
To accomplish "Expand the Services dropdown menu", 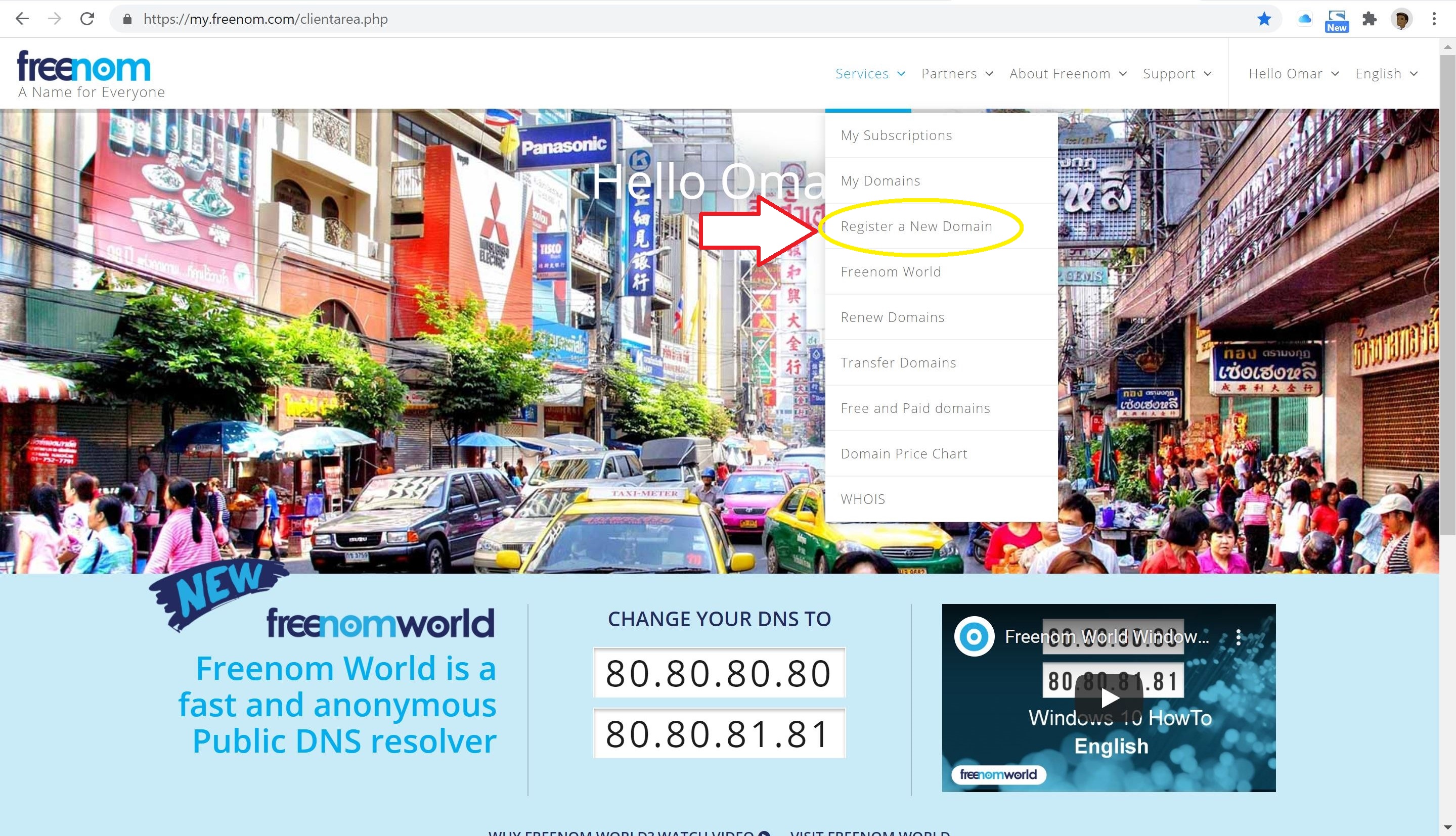I will (869, 73).
